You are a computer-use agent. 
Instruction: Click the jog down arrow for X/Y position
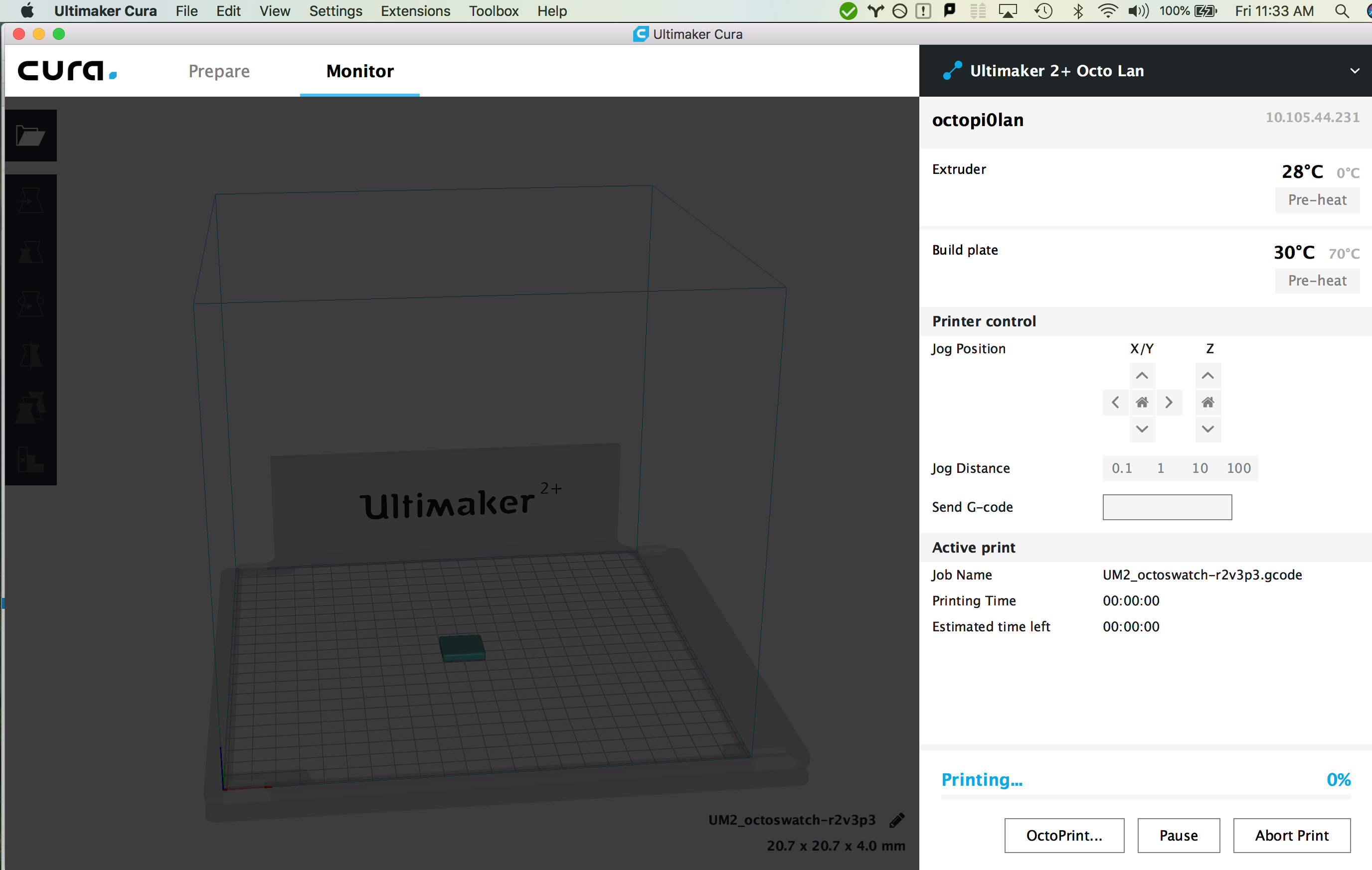tap(1140, 428)
